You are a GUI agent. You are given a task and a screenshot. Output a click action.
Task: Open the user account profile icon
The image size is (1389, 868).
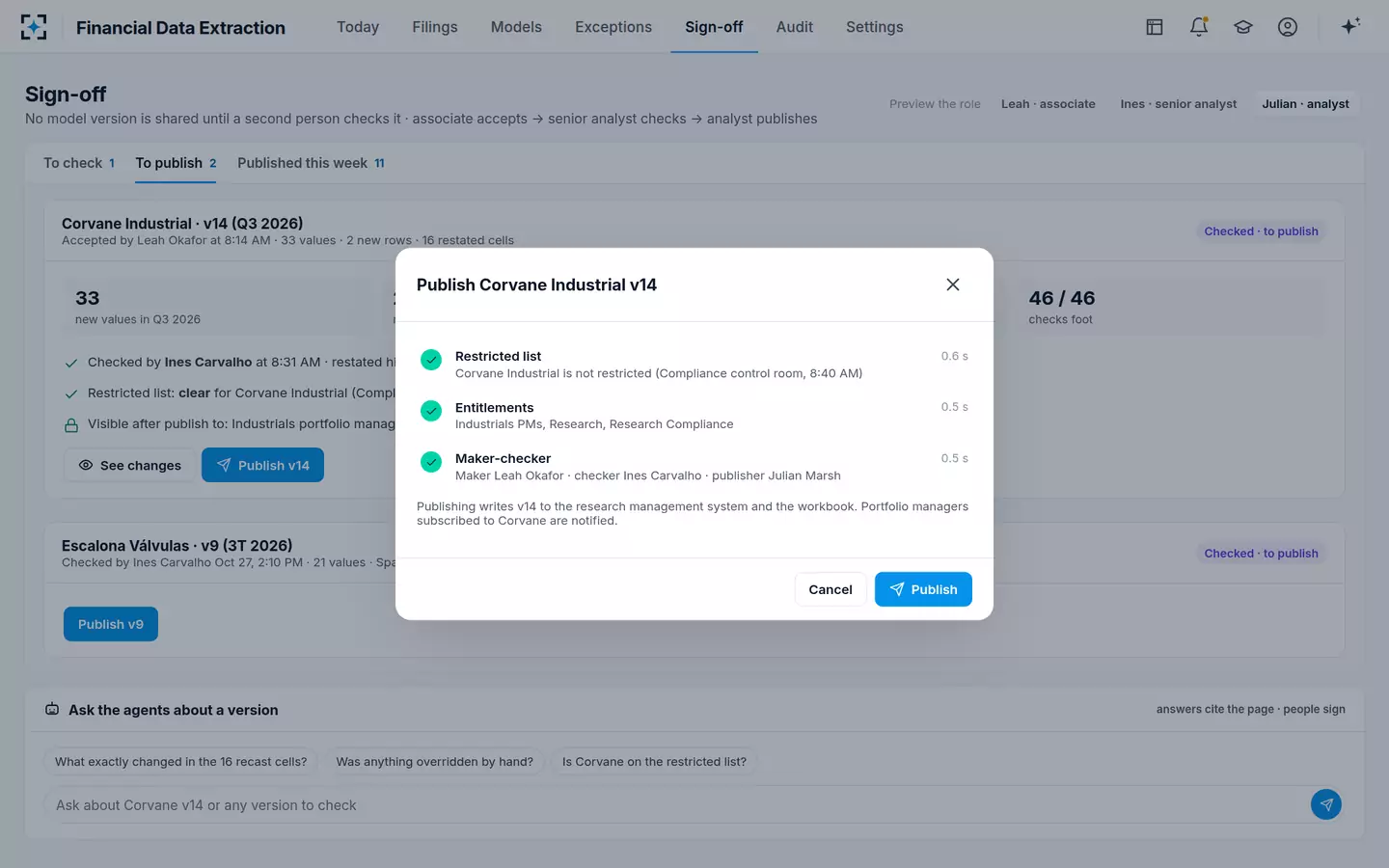[1288, 27]
